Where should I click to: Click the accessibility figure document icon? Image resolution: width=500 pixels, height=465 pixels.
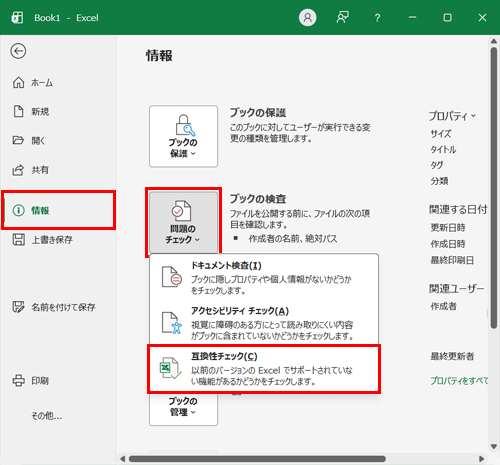[x=172, y=323]
